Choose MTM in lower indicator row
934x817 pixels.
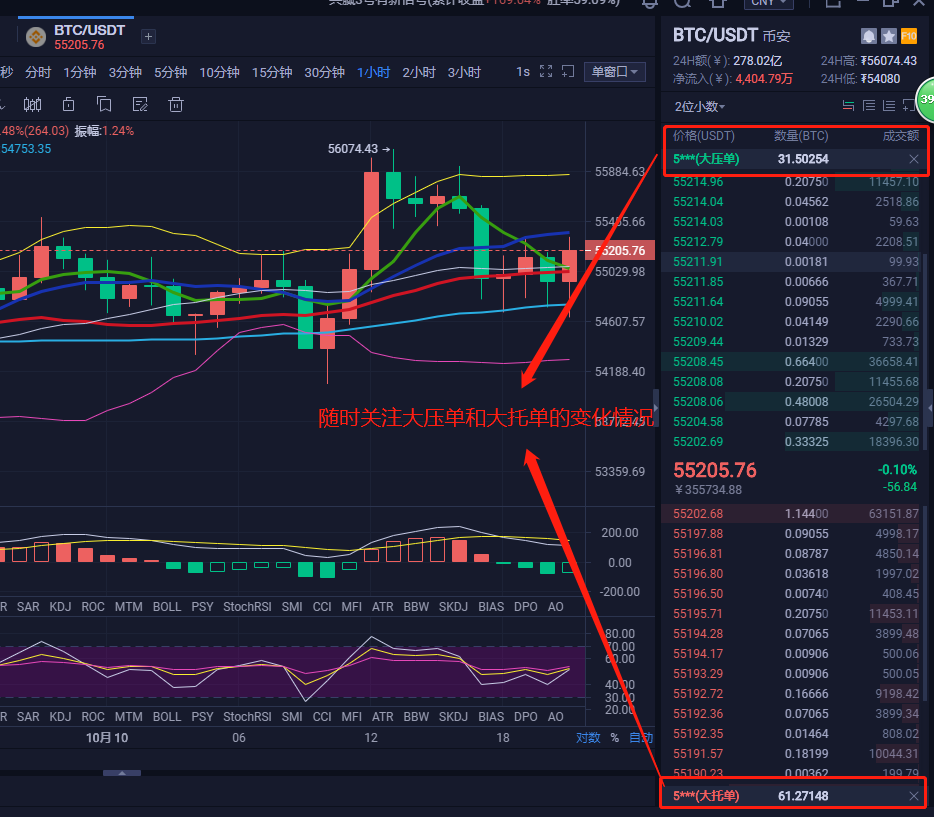point(129,717)
